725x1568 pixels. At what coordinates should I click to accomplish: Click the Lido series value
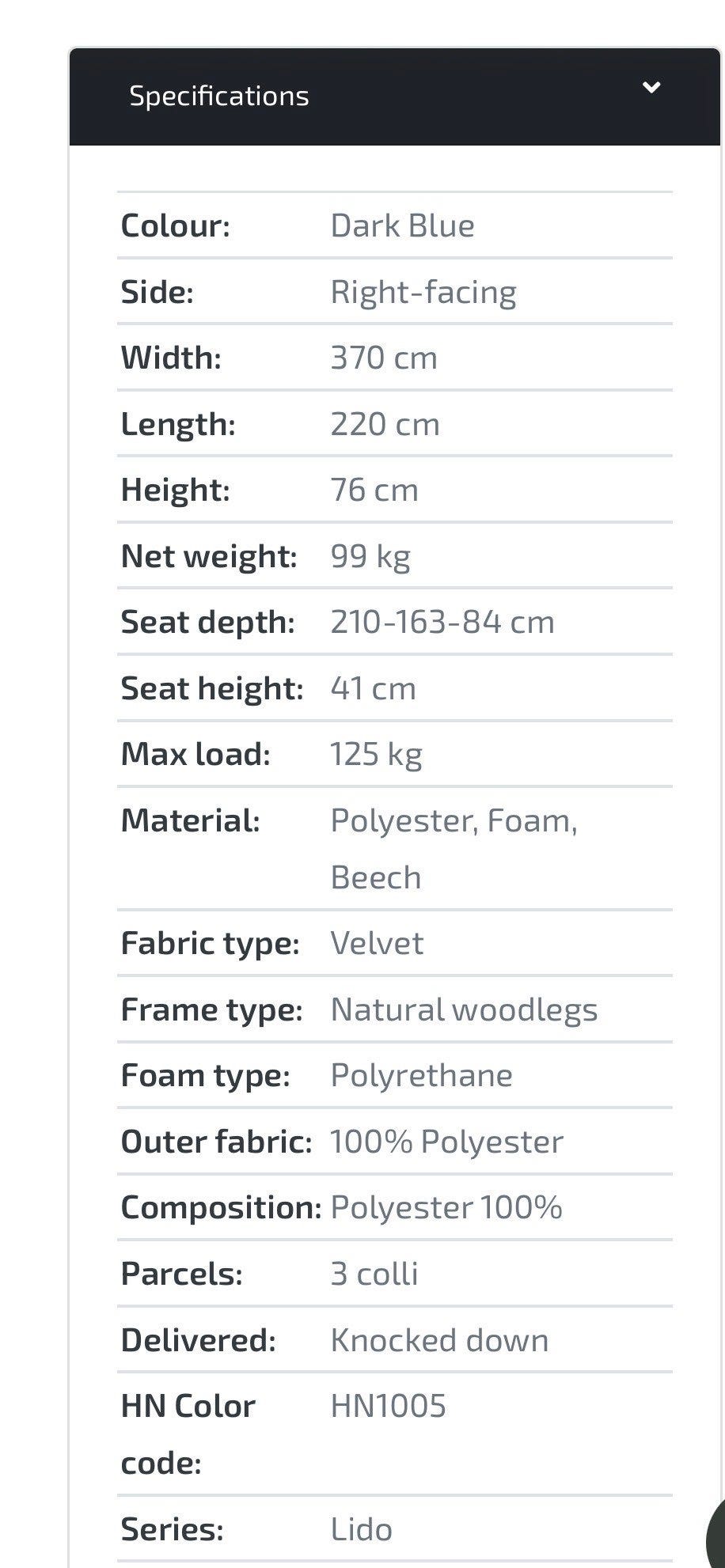361,1530
